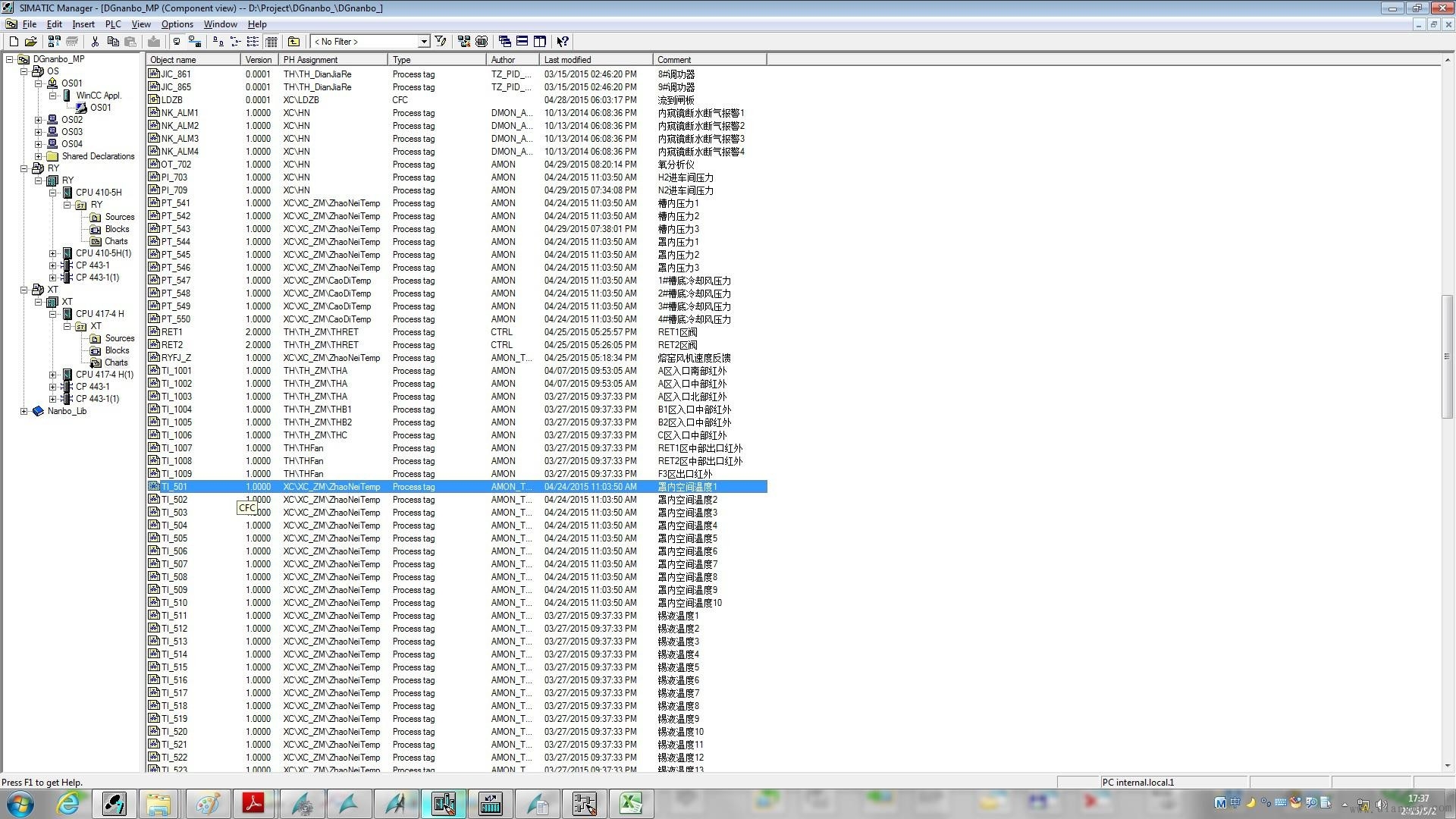Click the Download to PLC toolbar icon
This screenshot has width=1456, height=819.
click(154, 42)
